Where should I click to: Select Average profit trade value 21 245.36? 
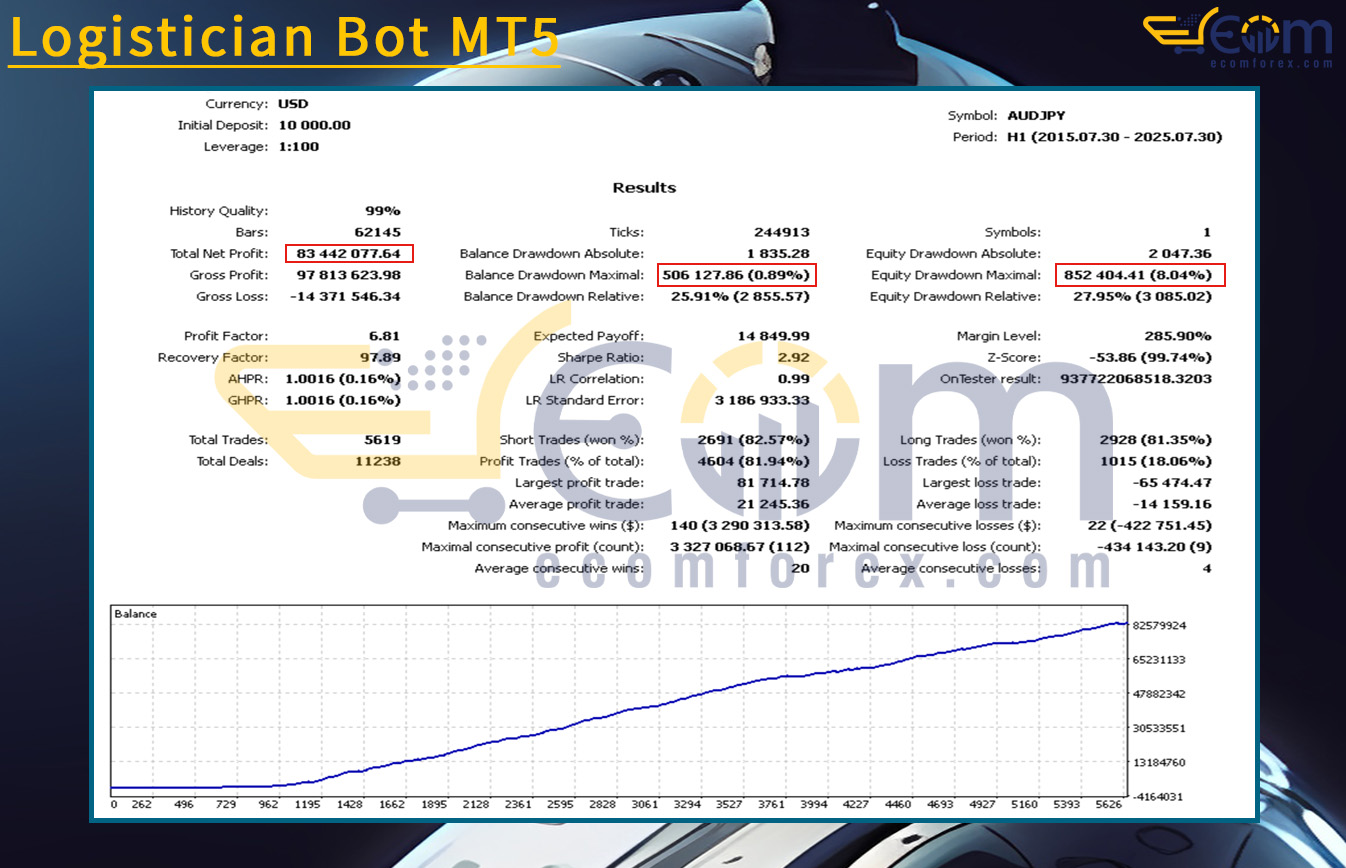(x=774, y=505)
